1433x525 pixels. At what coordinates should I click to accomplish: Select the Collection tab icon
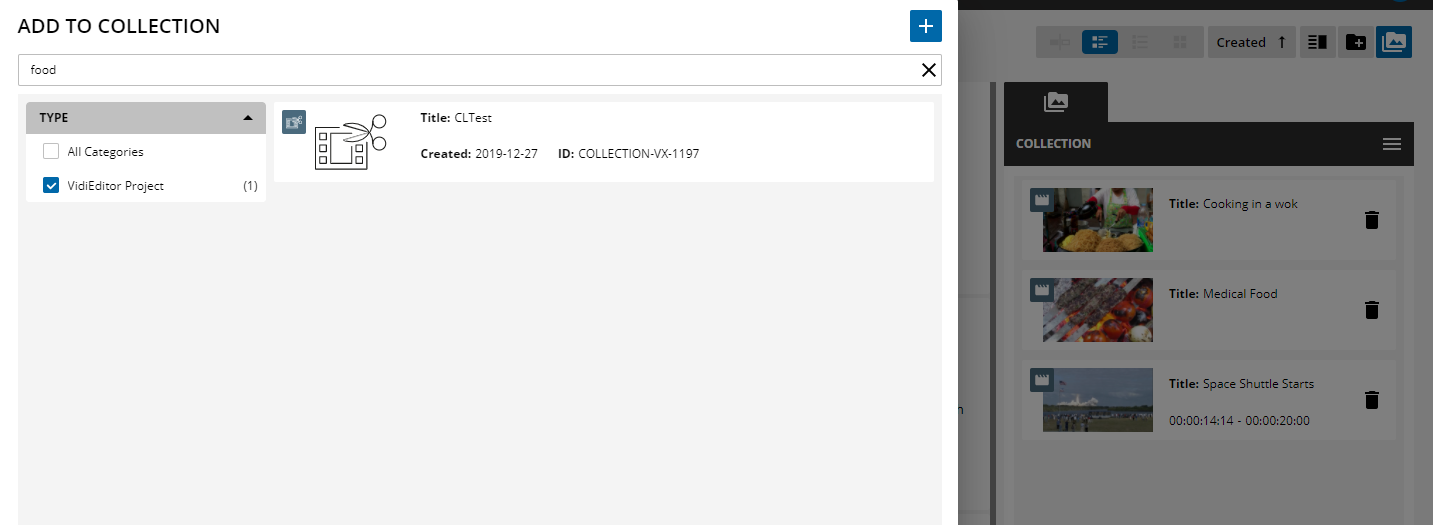(1055, 102)
